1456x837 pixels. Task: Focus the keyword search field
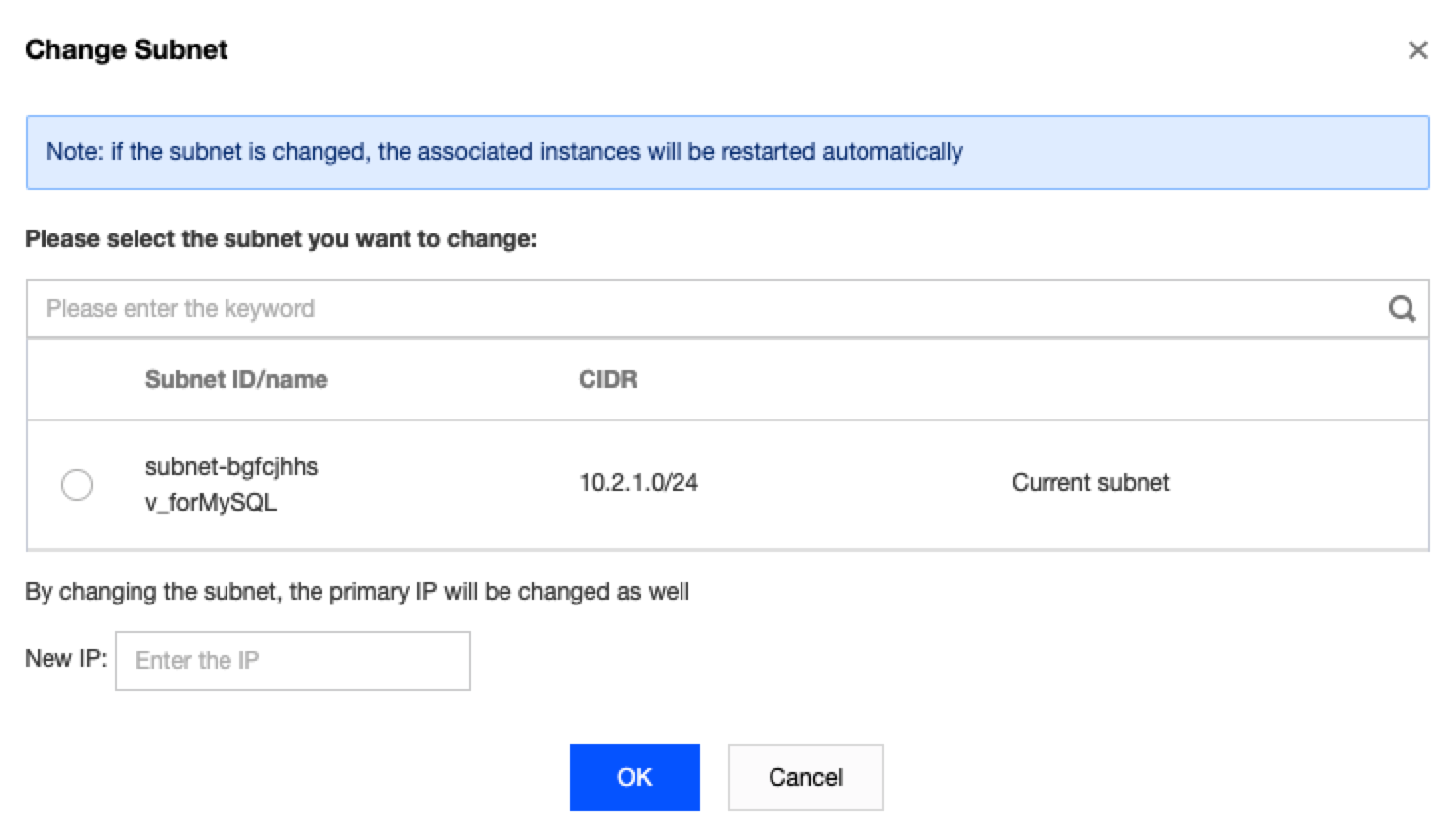point(692,309)
